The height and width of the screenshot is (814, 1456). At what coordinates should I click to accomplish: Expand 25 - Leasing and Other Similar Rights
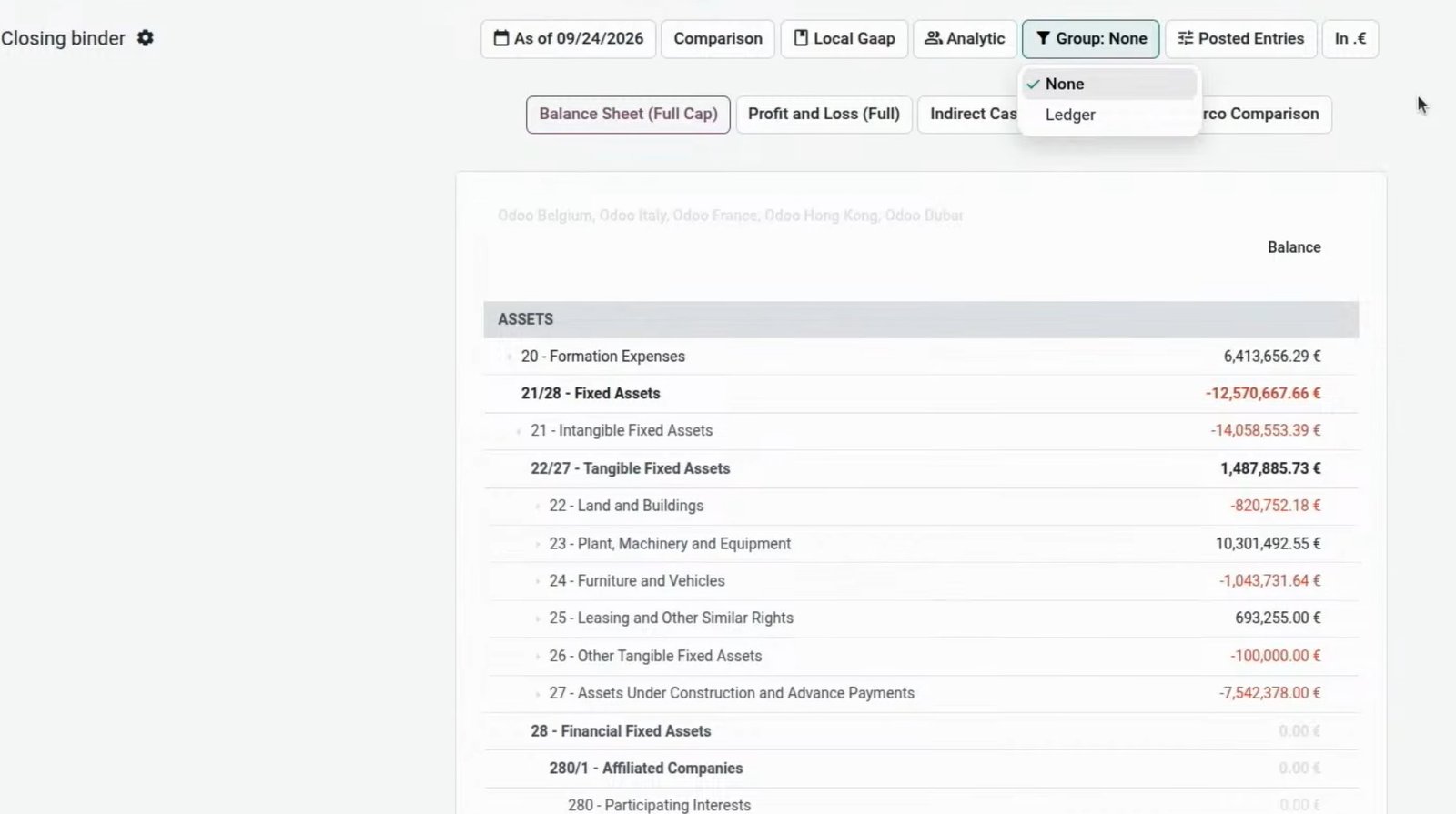coord(537,618)
